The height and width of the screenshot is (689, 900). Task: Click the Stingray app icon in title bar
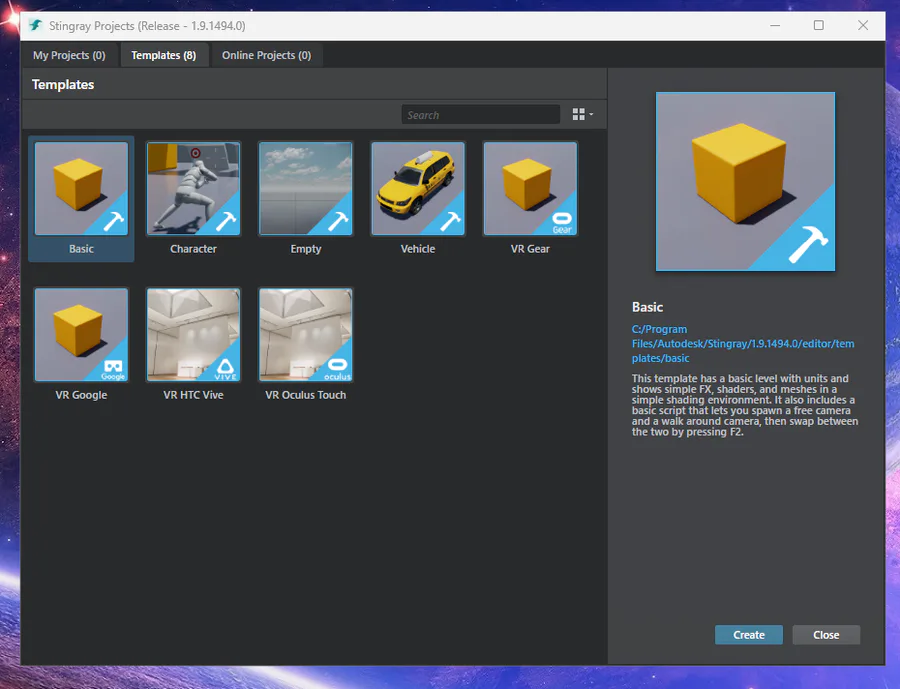[x=36, y=25]
